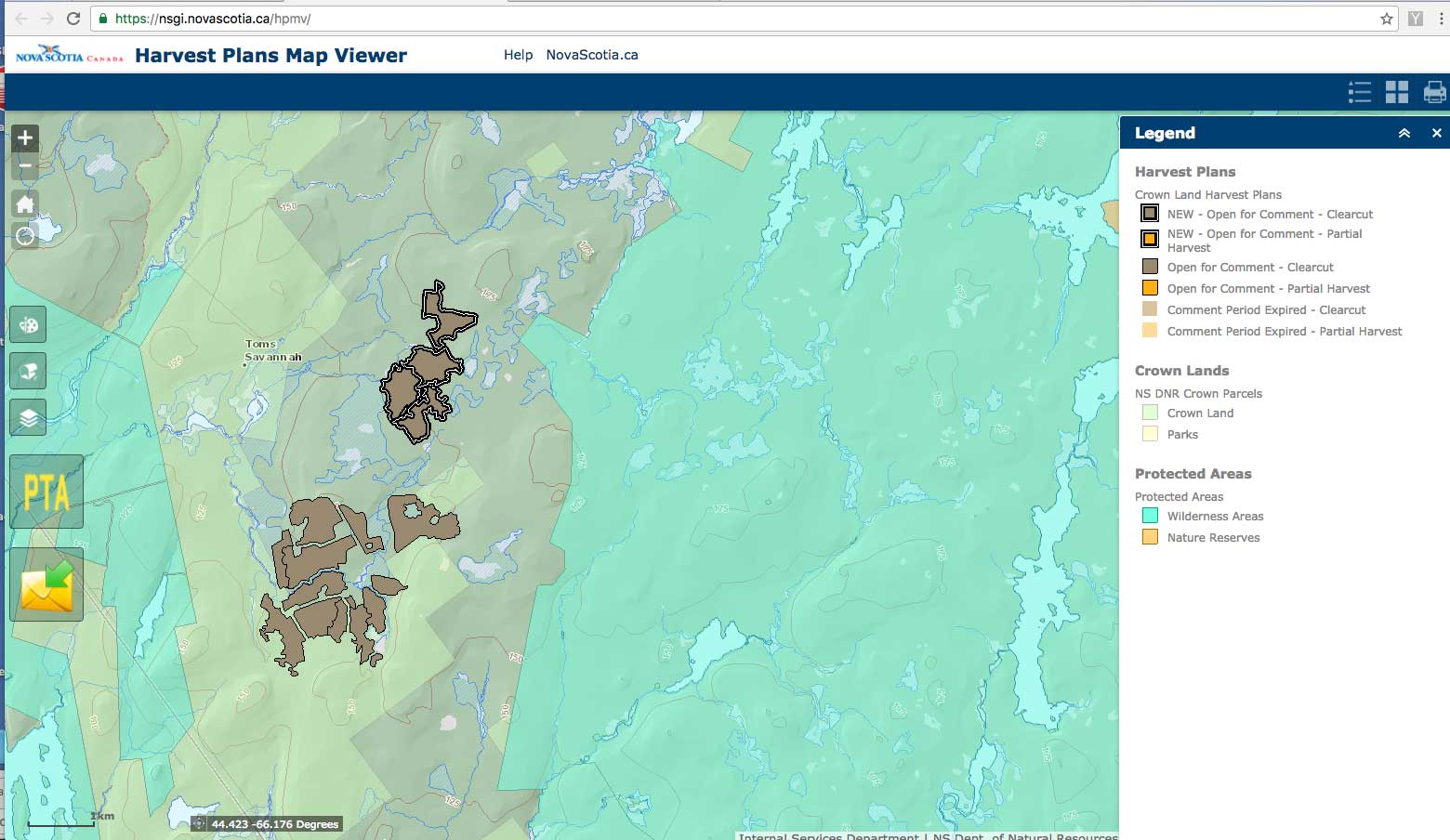Click the Find My Location compass icon
Viewport: 1450px width, 840px height.
tap(25, 236)
